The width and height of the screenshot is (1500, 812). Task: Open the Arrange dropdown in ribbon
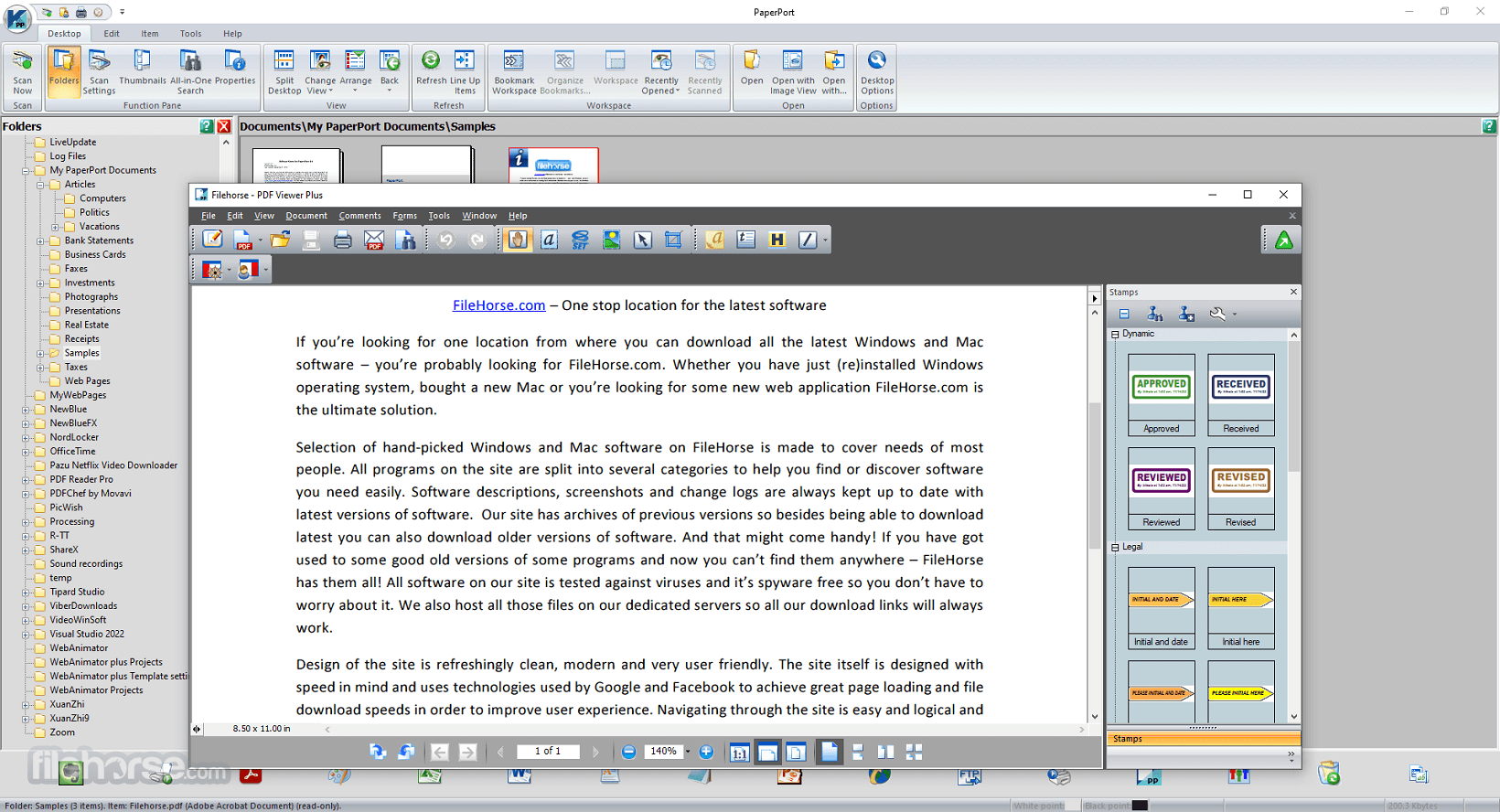pyautogui.click(x=356, y=71)
